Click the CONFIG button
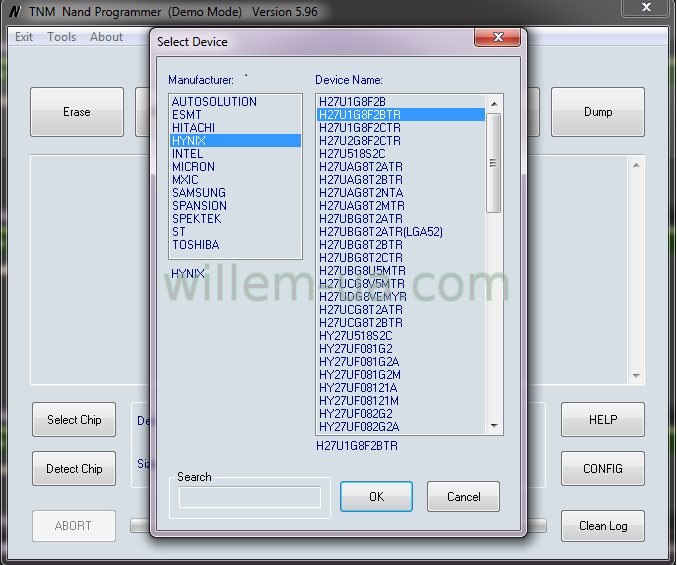Screen dimensions: 677x565 point(603,469)
